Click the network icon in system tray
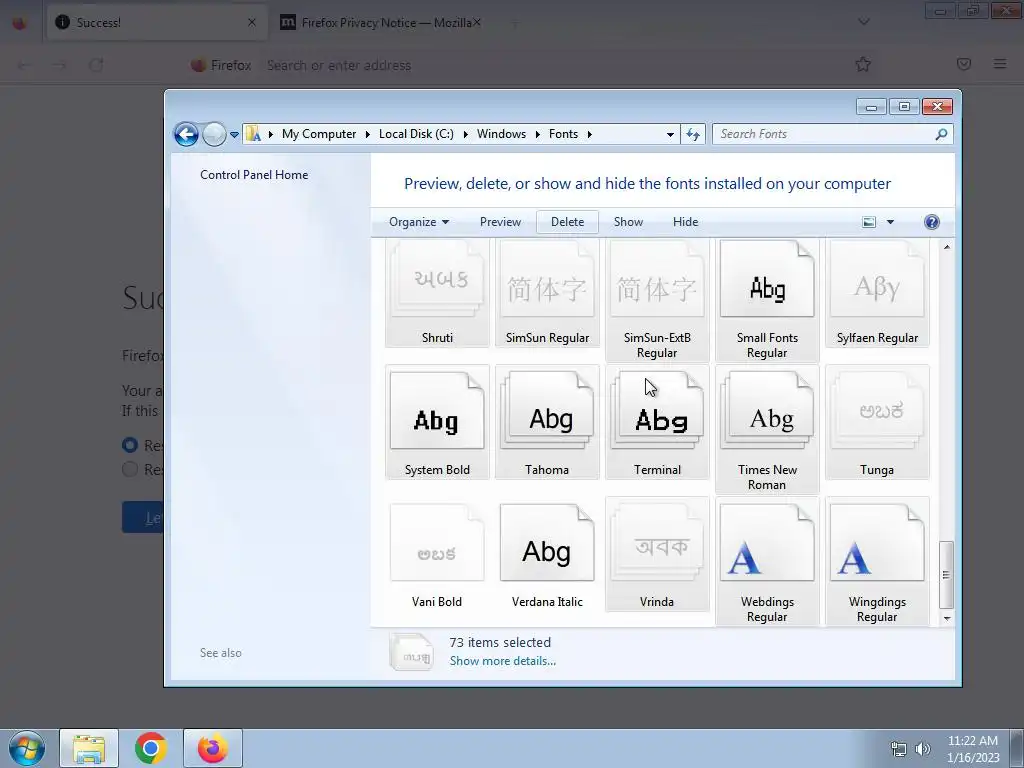Image resolution: width=1024 pixels, height=768 pixels. (x=899, y=749)
